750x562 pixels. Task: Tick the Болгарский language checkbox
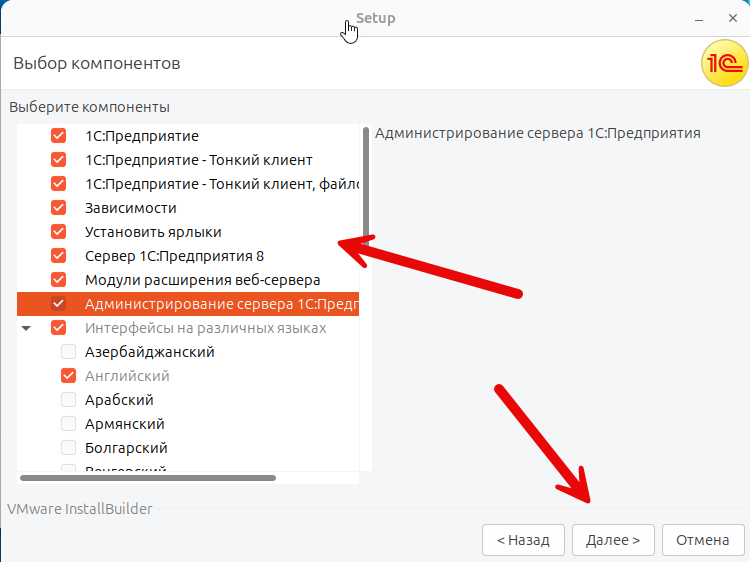click(69, 448)
